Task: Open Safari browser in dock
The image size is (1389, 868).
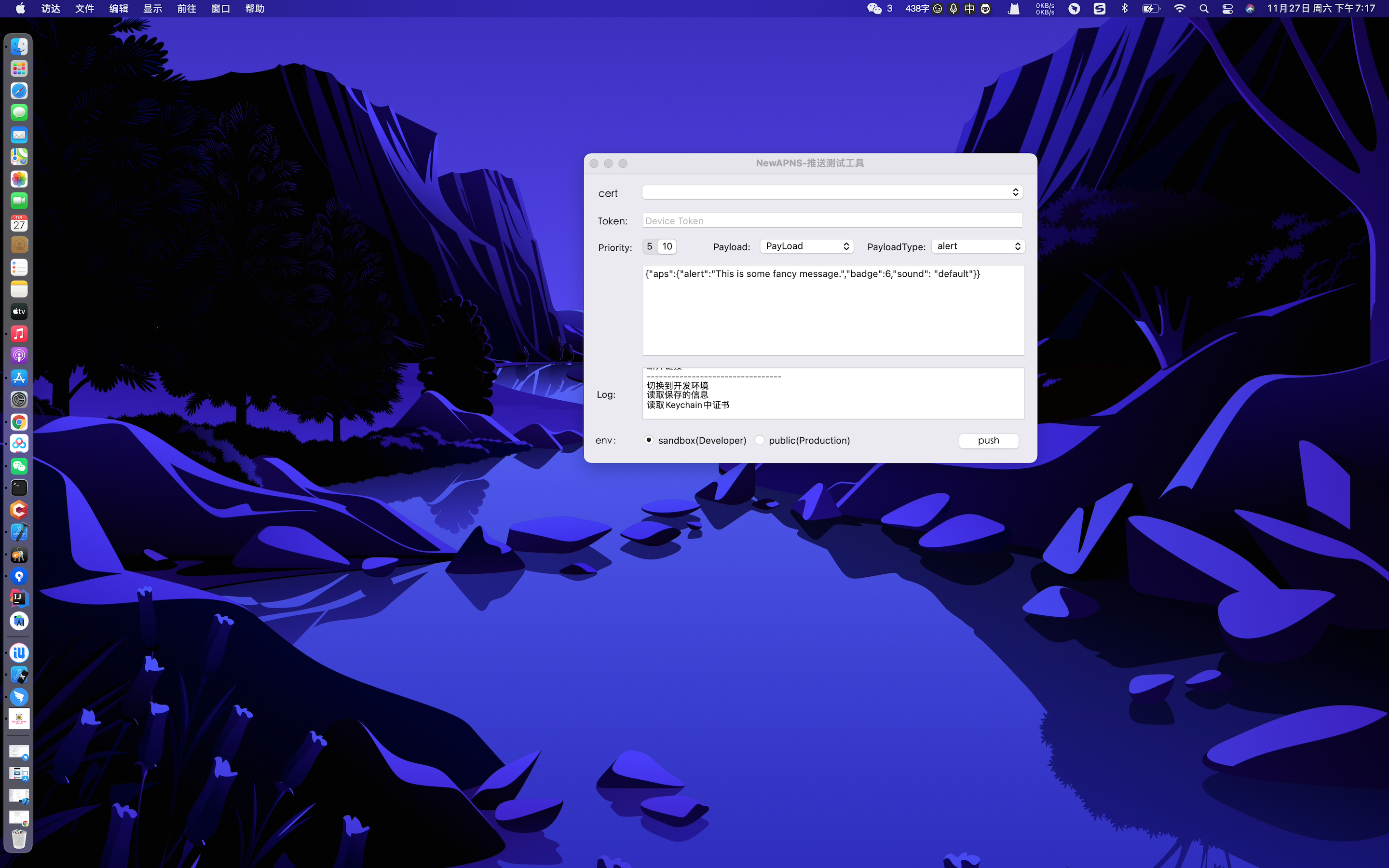Action: click(19, 91)
